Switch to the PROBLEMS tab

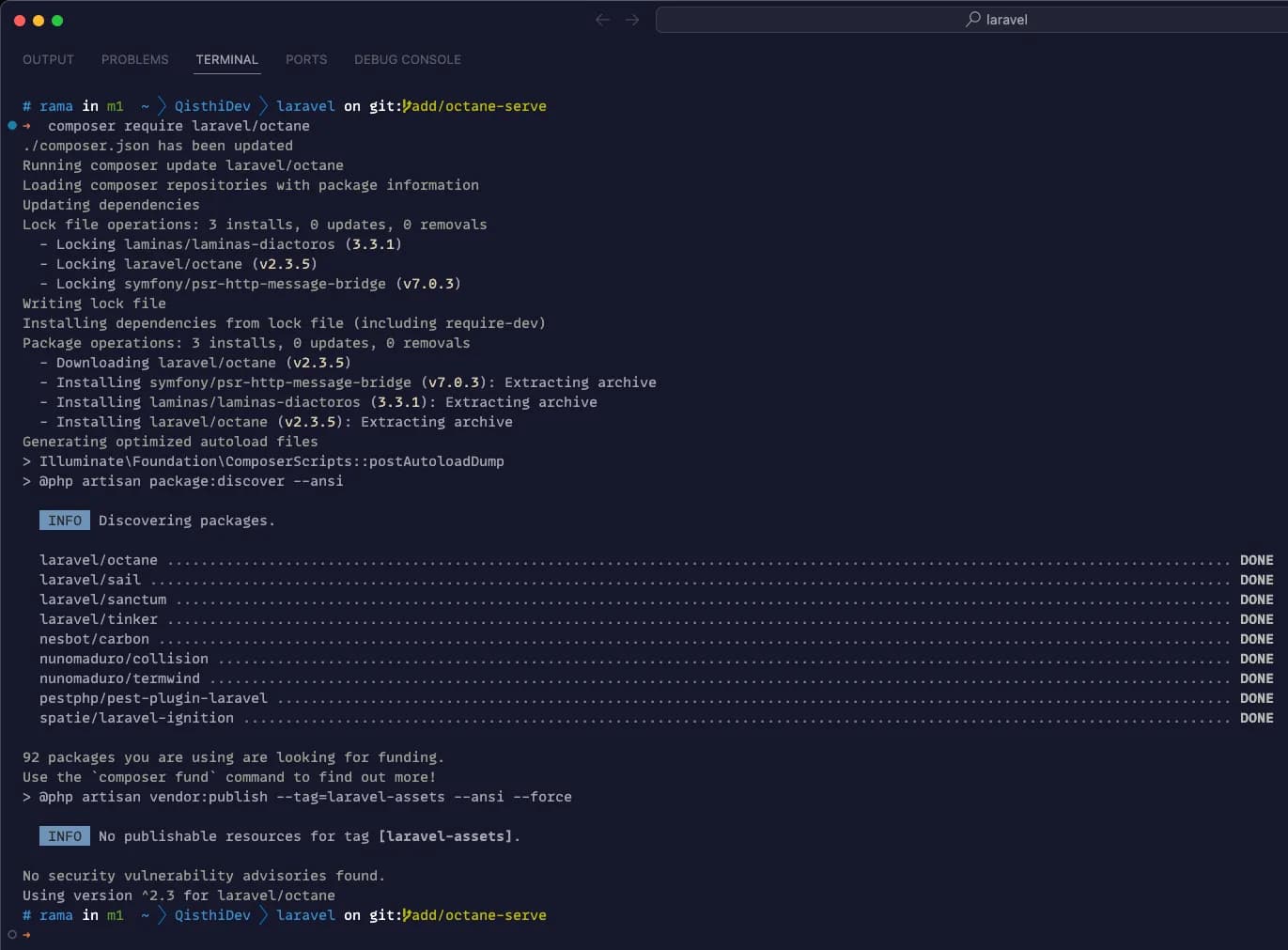[x=134, y=59]
